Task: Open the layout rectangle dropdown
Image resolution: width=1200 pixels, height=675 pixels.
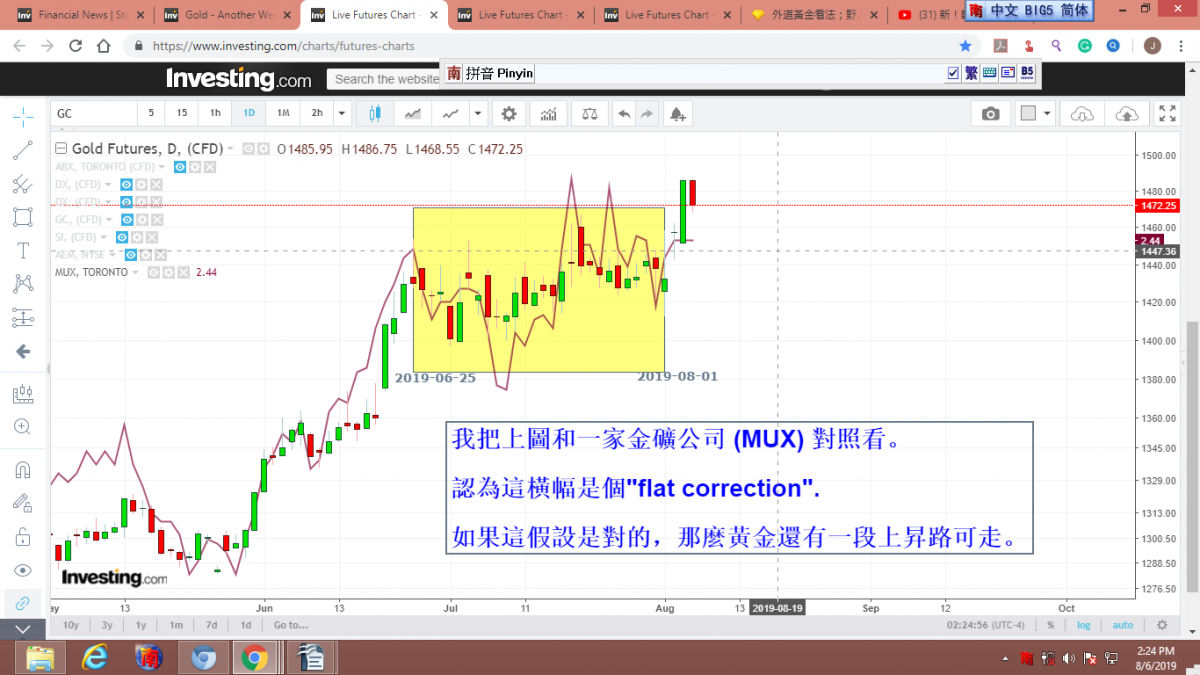Action: [1047, 113]
